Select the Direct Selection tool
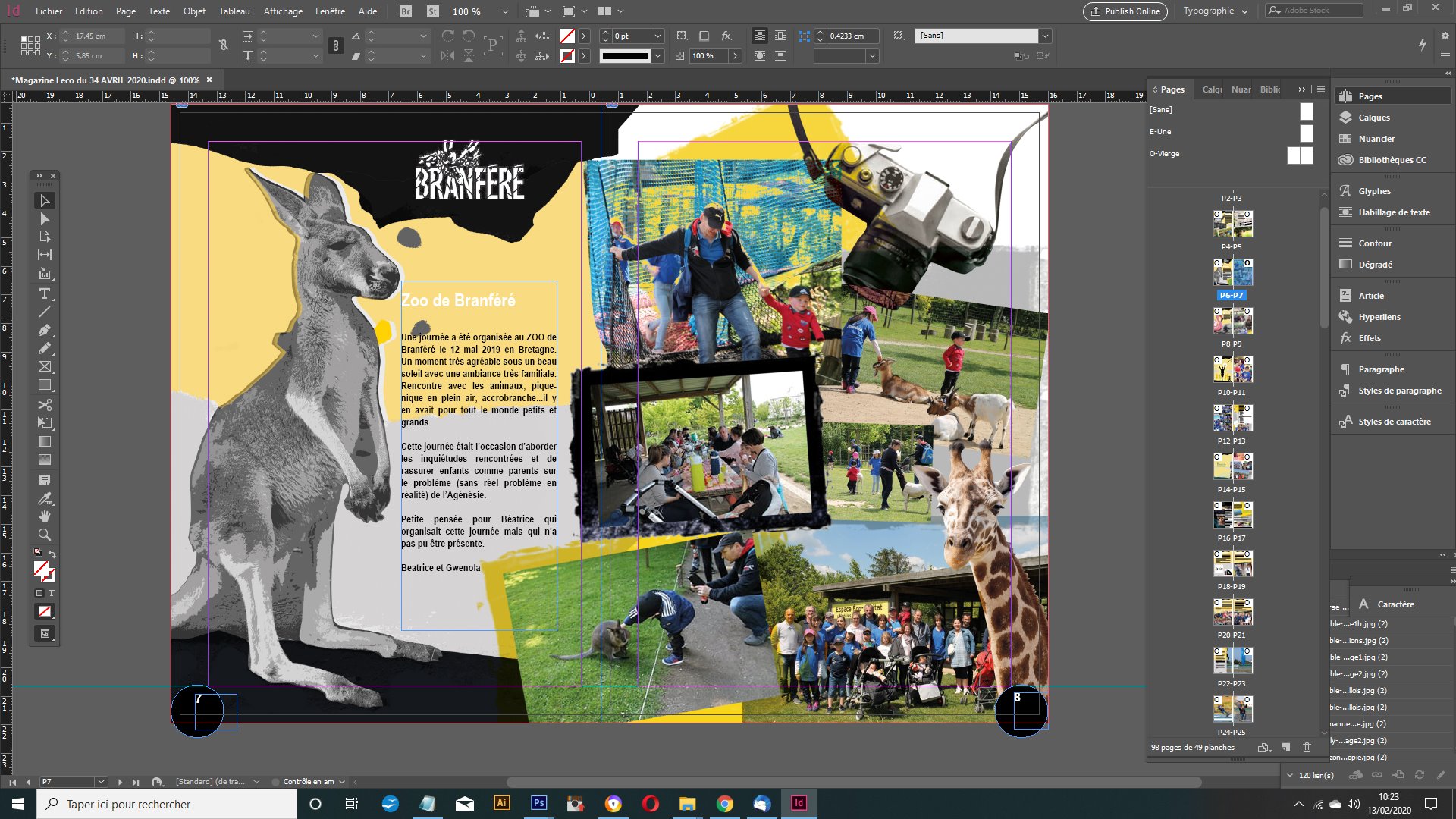 coord(45,218)
